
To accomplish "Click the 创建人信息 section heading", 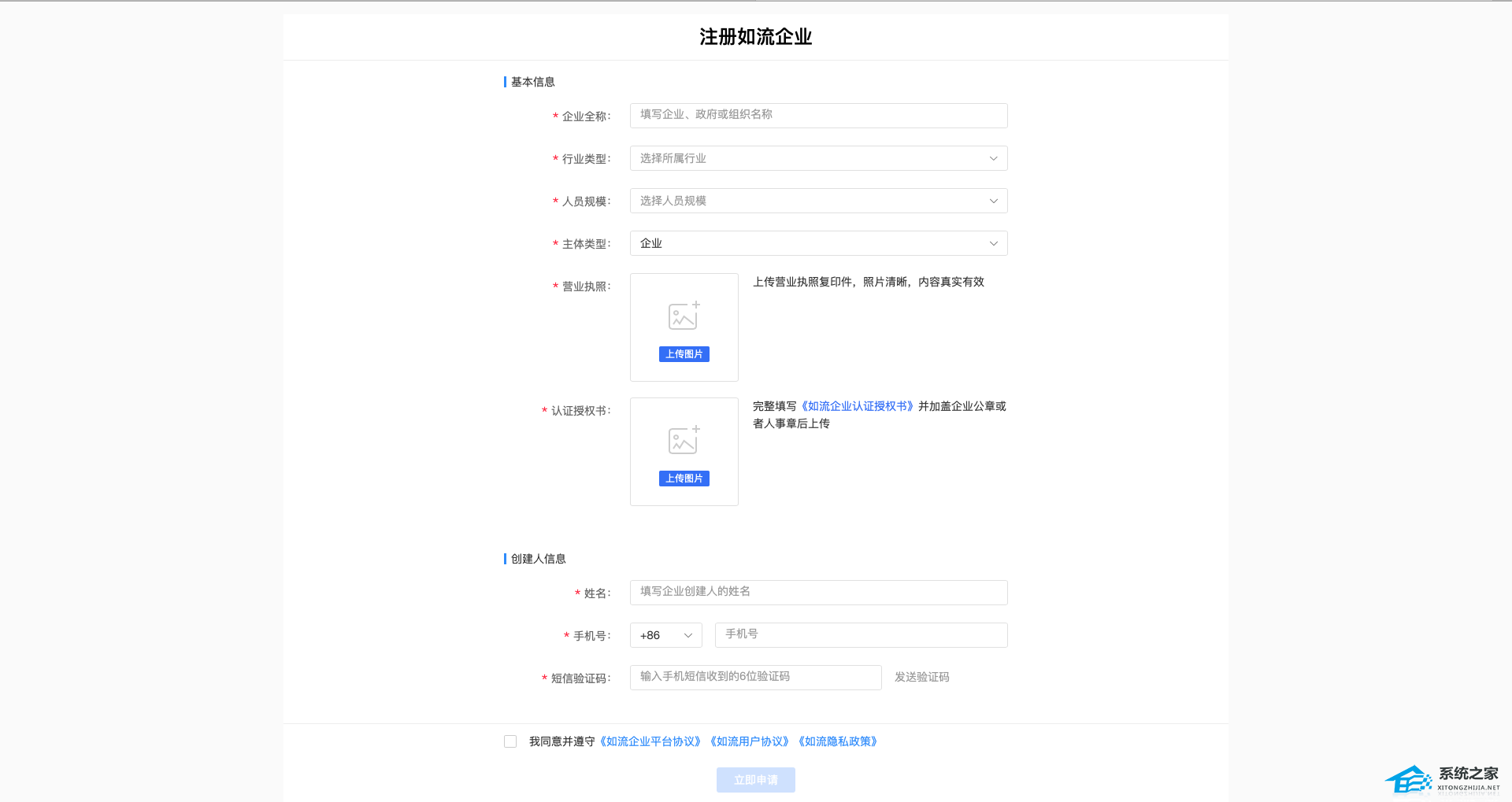I will click(538, 559).
